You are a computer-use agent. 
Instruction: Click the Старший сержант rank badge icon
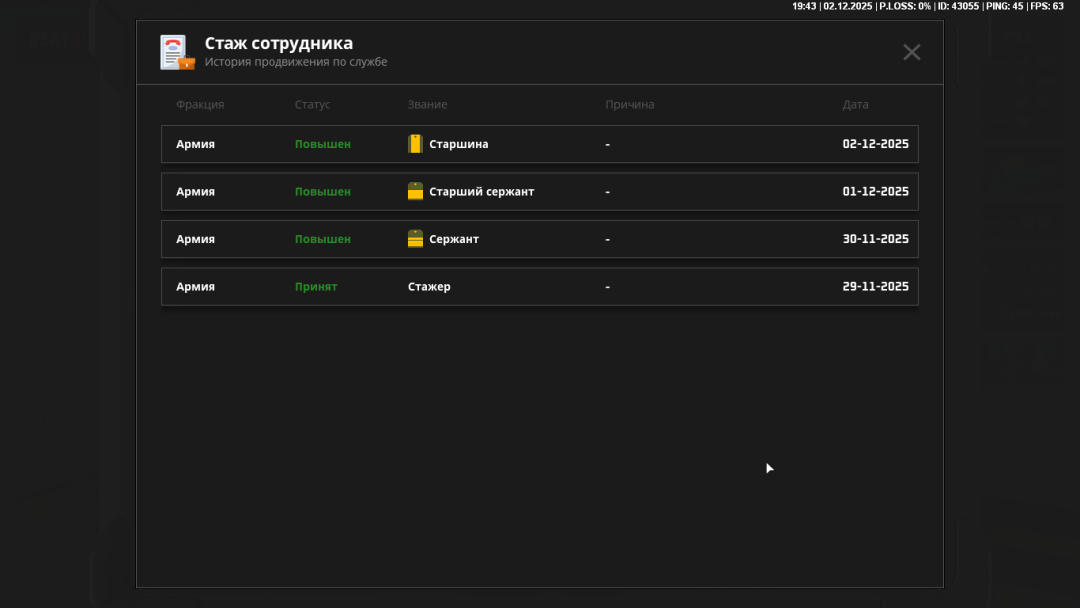(416, 192)
